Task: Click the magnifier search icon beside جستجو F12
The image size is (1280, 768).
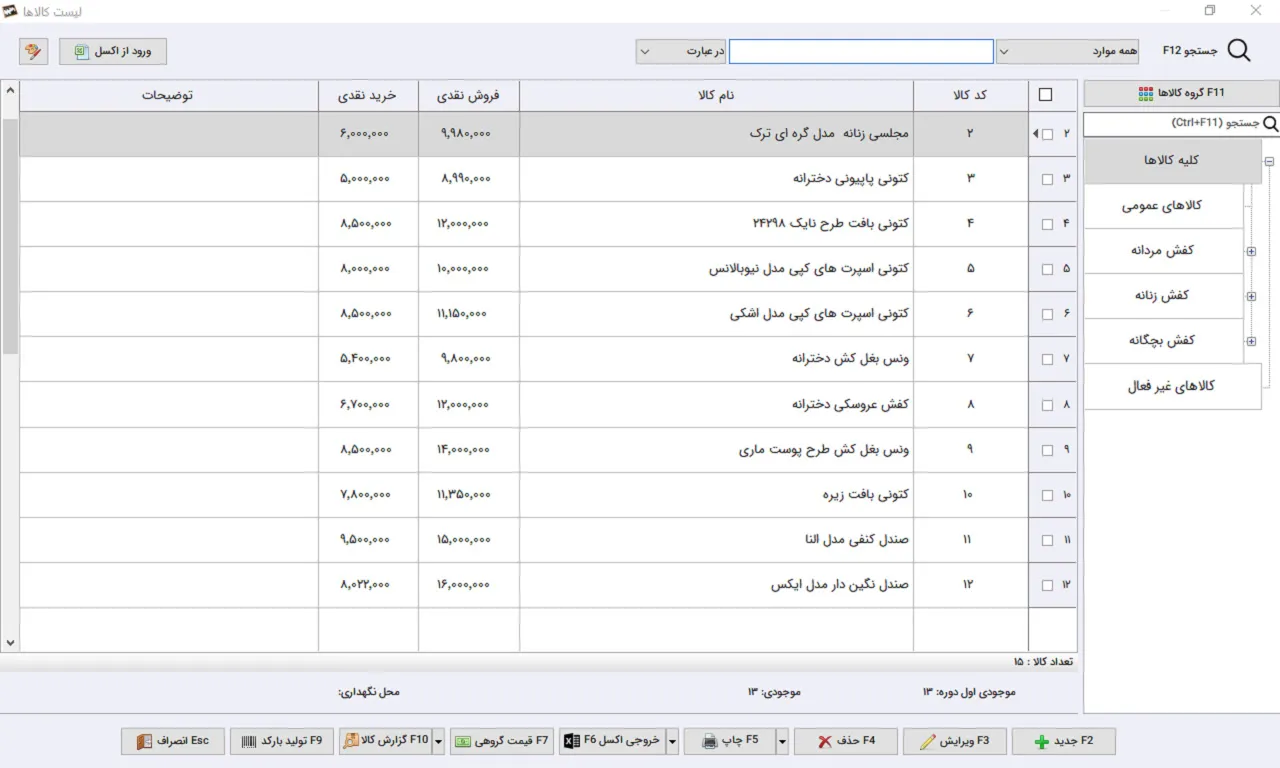Action: click(1239, 51)
